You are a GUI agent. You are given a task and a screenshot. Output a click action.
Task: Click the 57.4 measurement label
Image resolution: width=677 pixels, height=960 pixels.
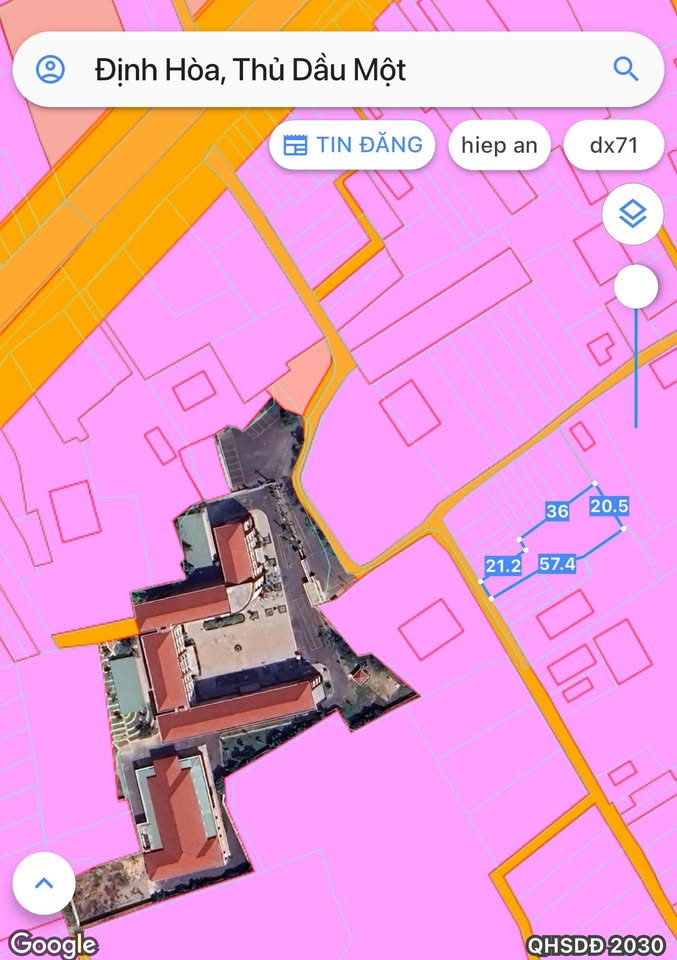click(557, 563)
